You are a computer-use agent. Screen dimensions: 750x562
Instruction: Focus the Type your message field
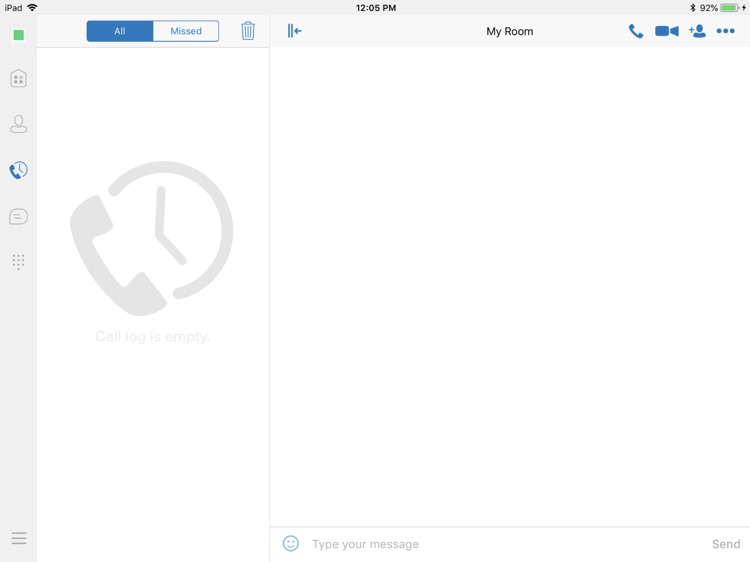coord(507,544)
